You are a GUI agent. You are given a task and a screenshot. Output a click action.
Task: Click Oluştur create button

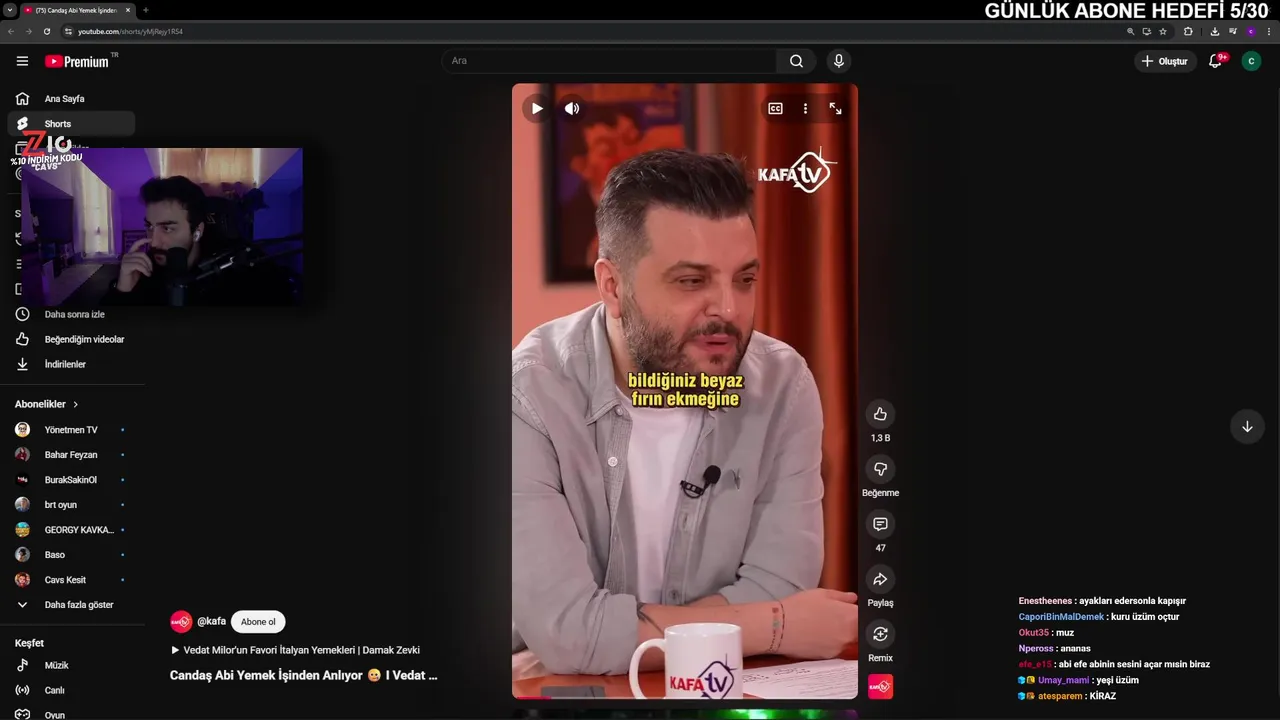(1166, 61)
